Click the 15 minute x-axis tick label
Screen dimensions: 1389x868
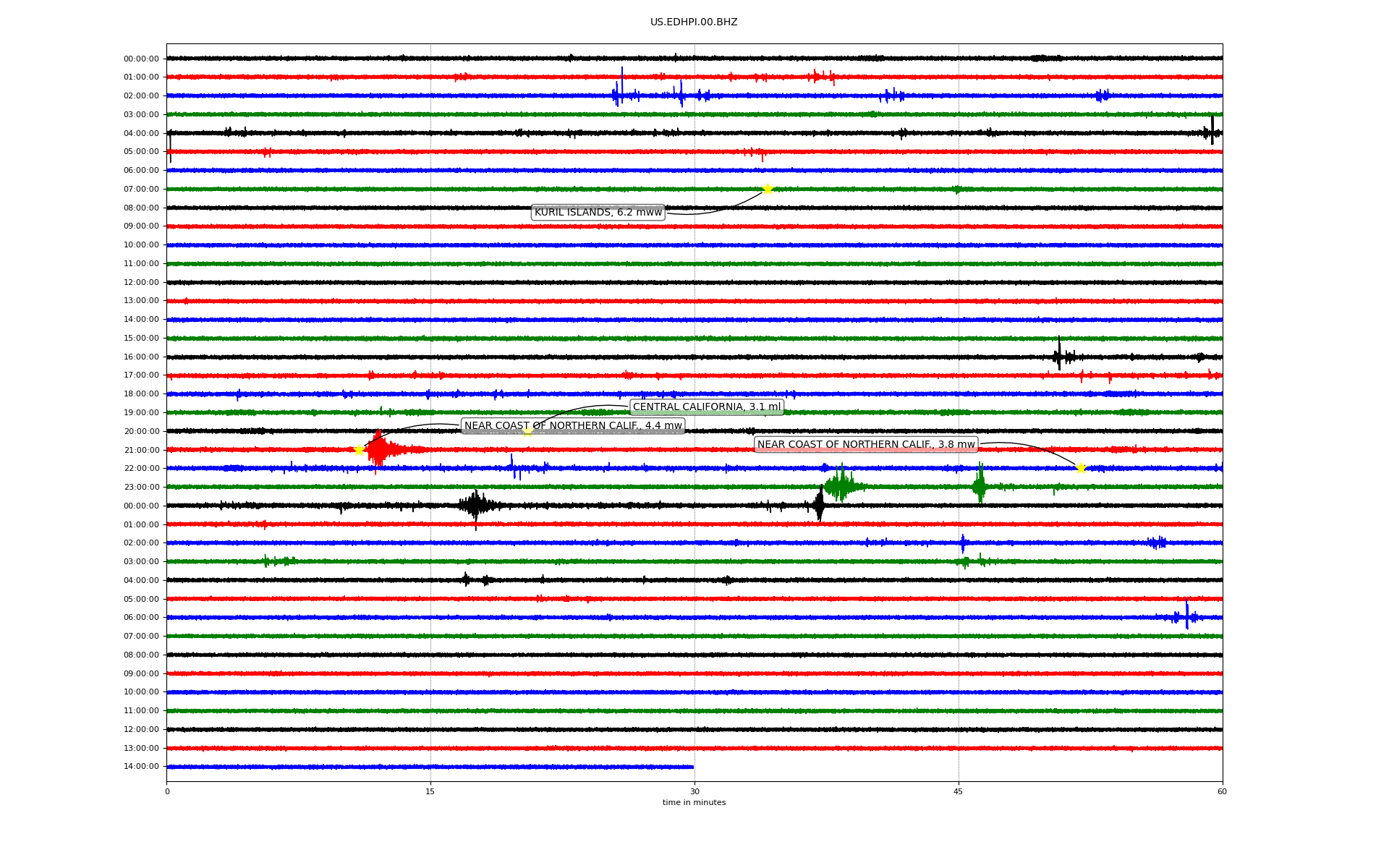tap(430, 791)
